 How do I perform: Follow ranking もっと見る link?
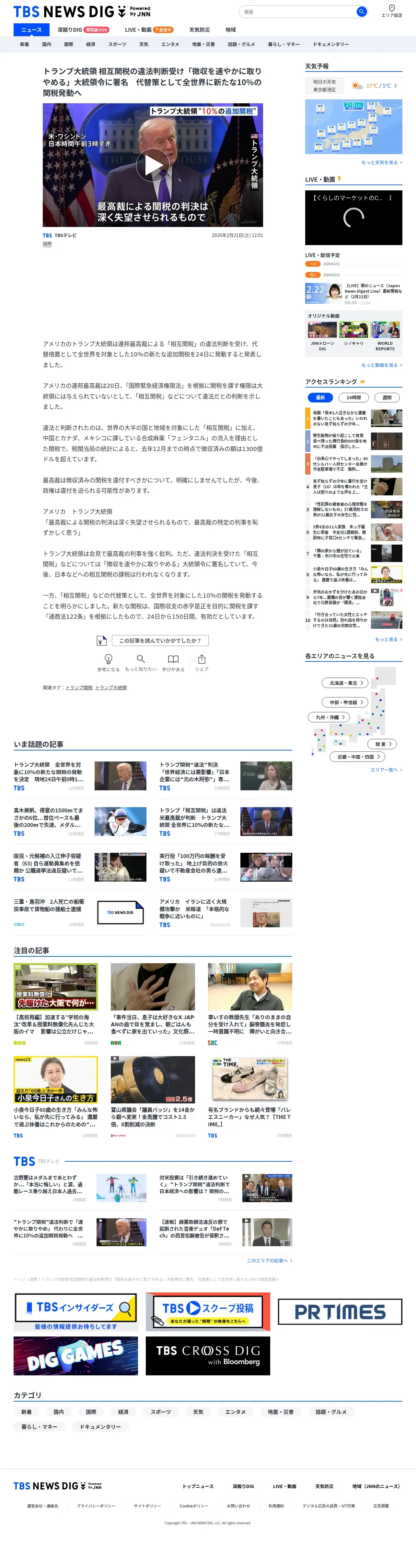click(x=388, y=639)
